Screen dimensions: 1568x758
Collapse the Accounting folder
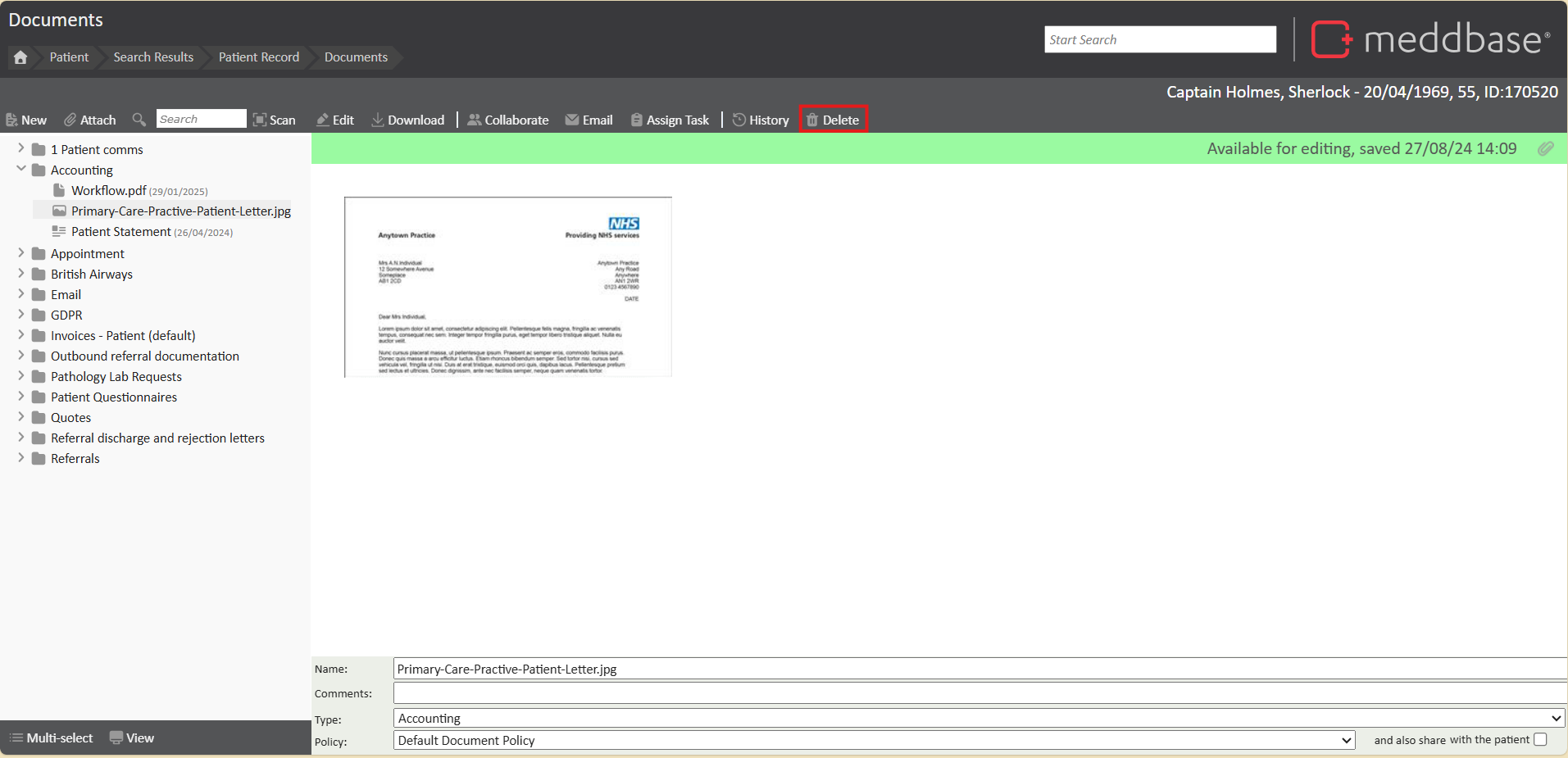click(x=21, y=169)
